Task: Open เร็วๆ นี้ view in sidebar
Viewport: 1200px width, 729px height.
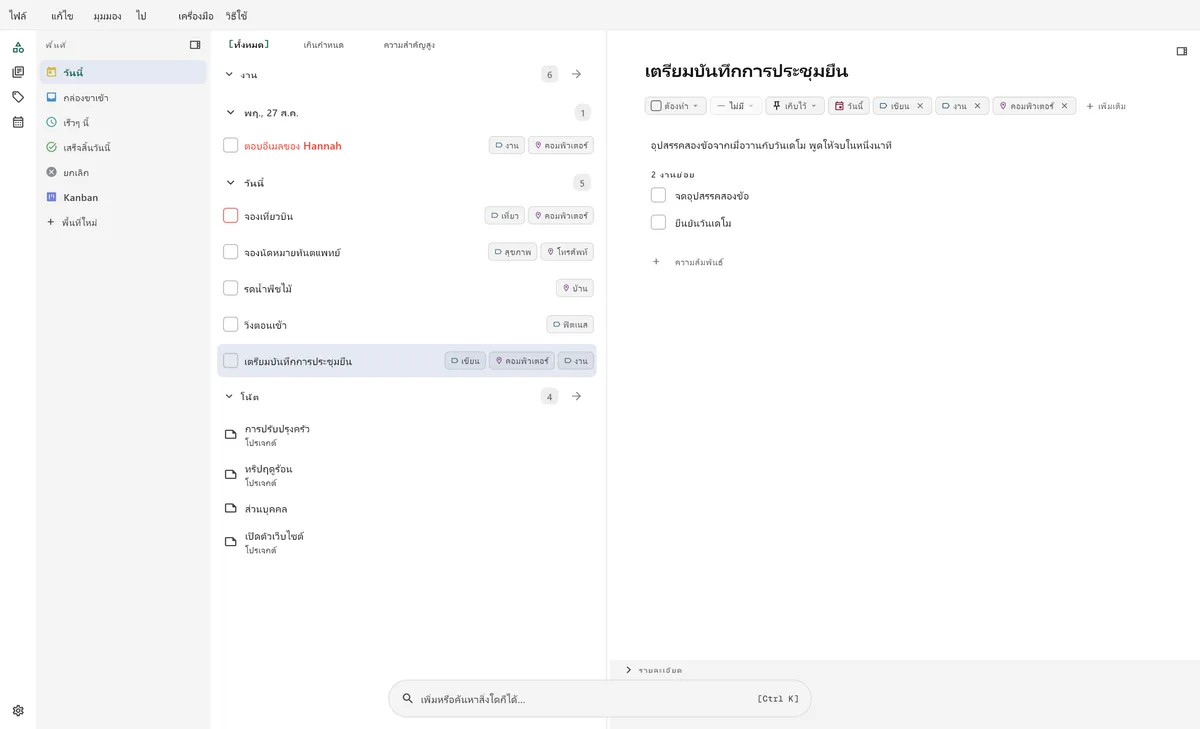Action: pyautogui.click(x=123, y=122)
